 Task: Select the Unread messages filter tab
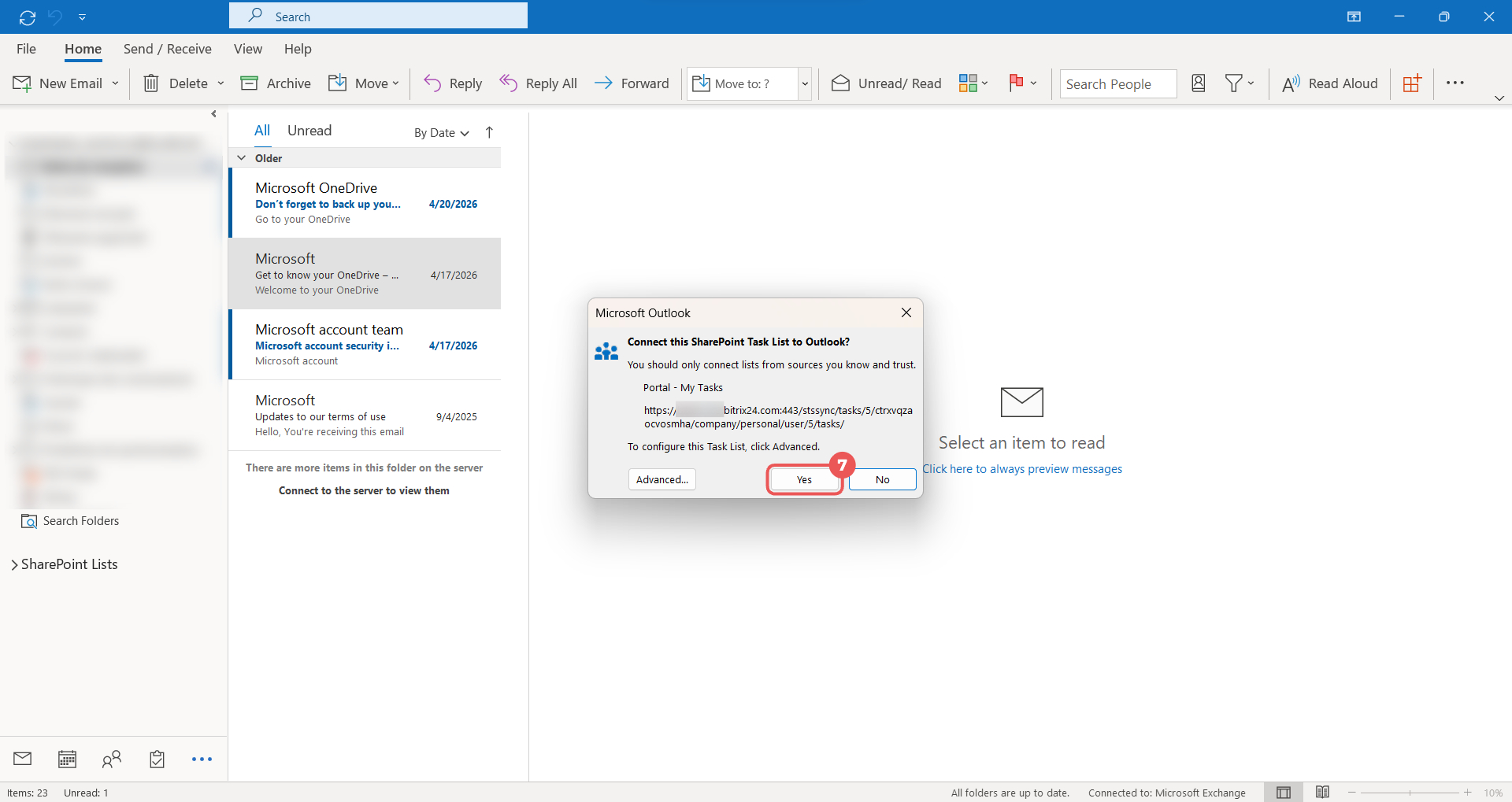pyautogui.click(x=309, y=131)
